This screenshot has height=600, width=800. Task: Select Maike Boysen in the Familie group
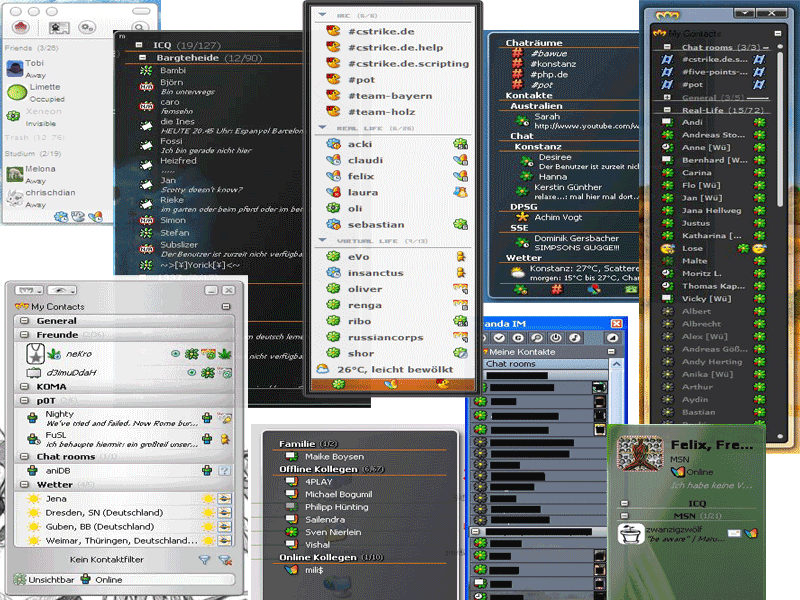point(334,457)
